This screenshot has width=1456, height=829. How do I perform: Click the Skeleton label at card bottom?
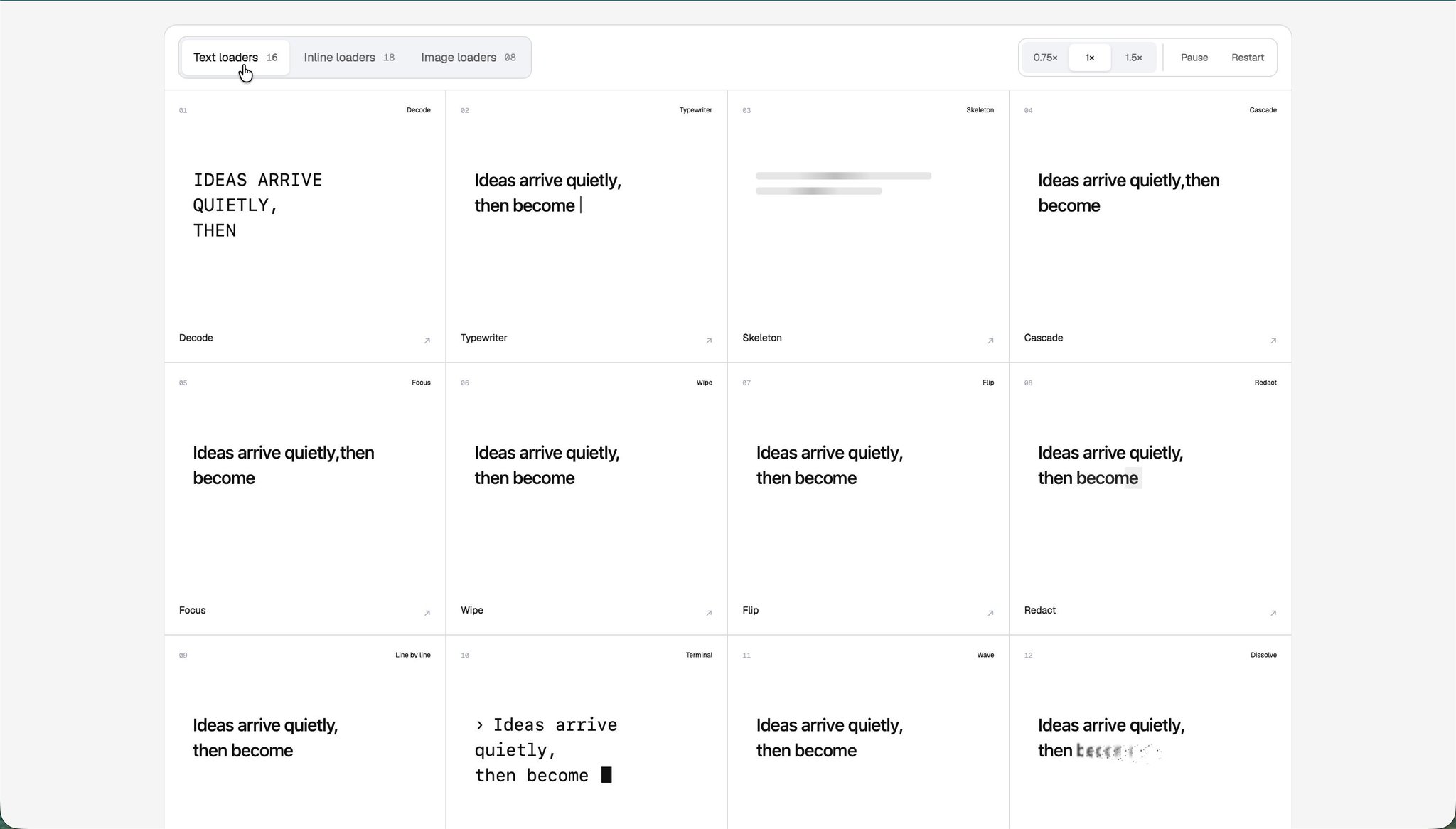pos(762,338)
